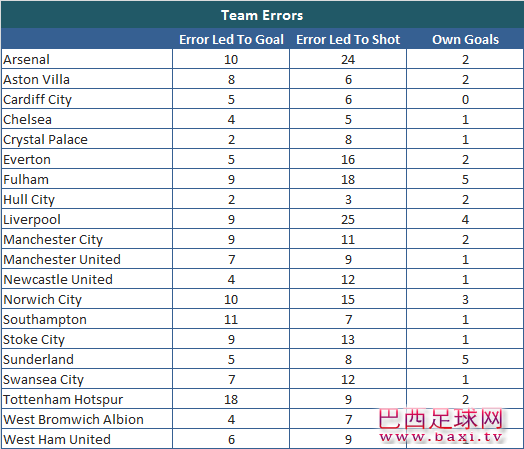Viewport: 524px width, 449px height.
Task: Select Southampton's error led to goal value 11
Action: (x=231, y=319)
